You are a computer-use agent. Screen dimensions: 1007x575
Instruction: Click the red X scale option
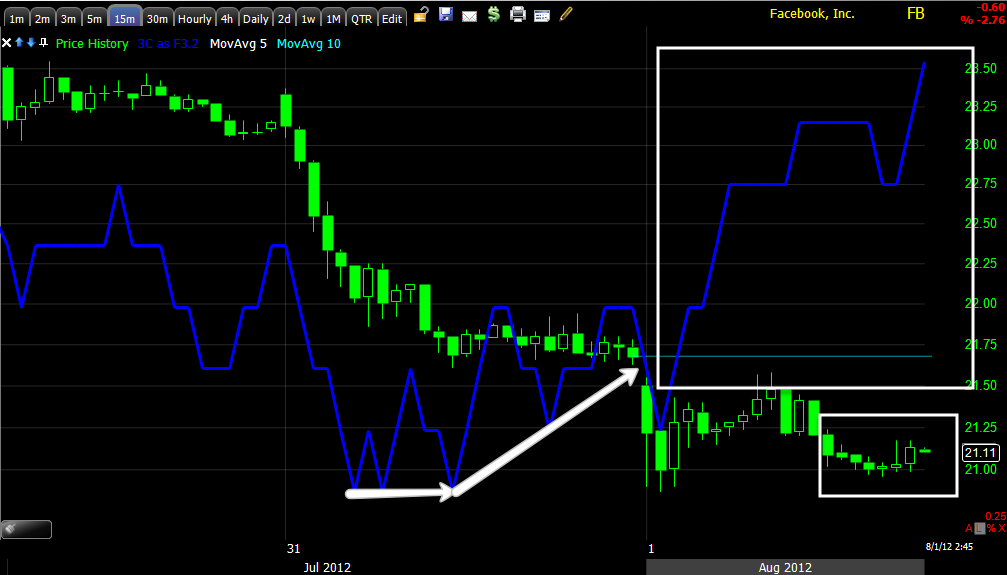[1001, 528]
